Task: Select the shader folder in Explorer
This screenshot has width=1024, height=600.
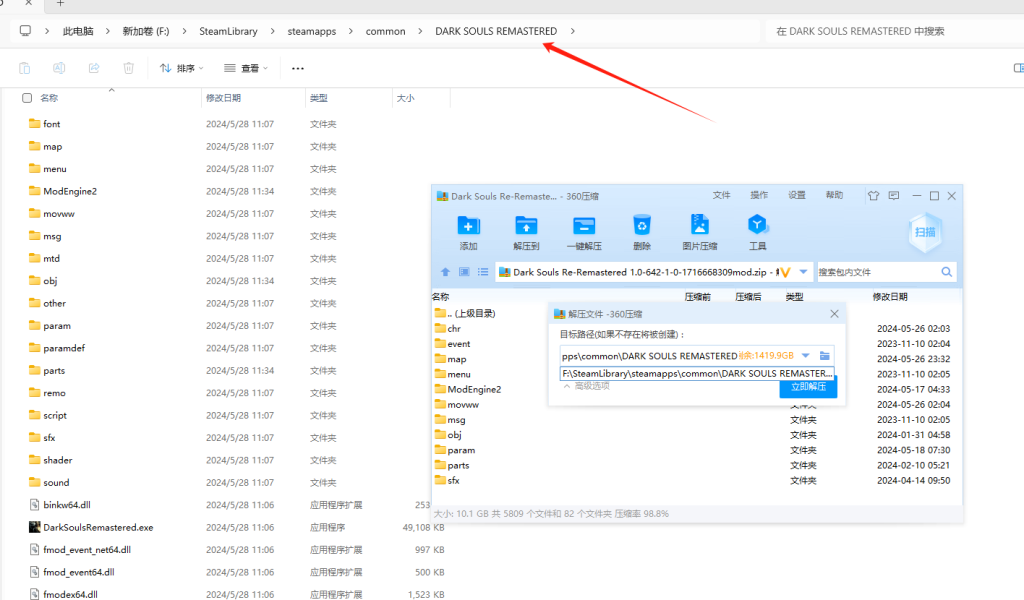Action: [57, 460]
